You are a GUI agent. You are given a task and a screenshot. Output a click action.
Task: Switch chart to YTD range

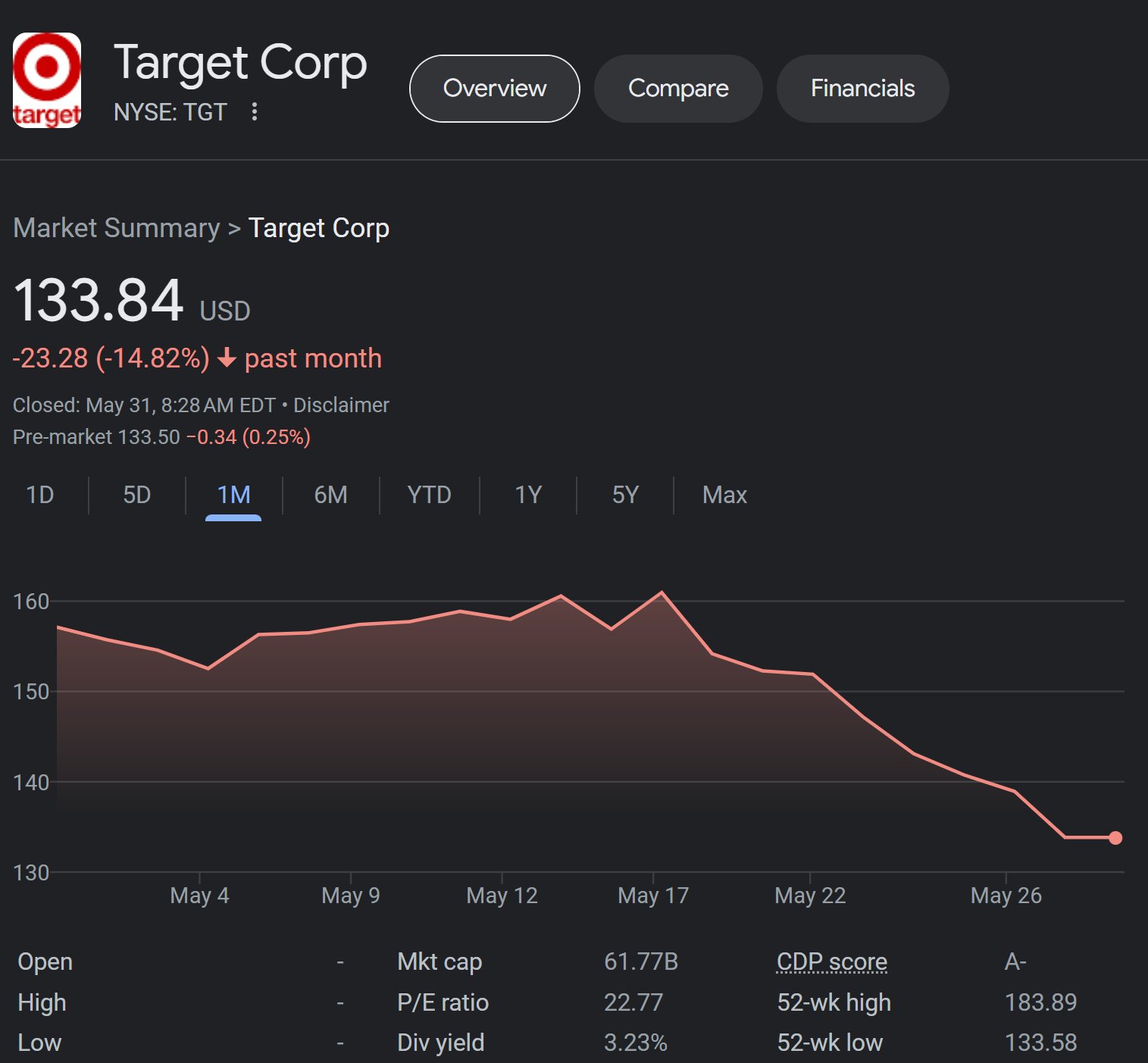(x=429, y=495)
